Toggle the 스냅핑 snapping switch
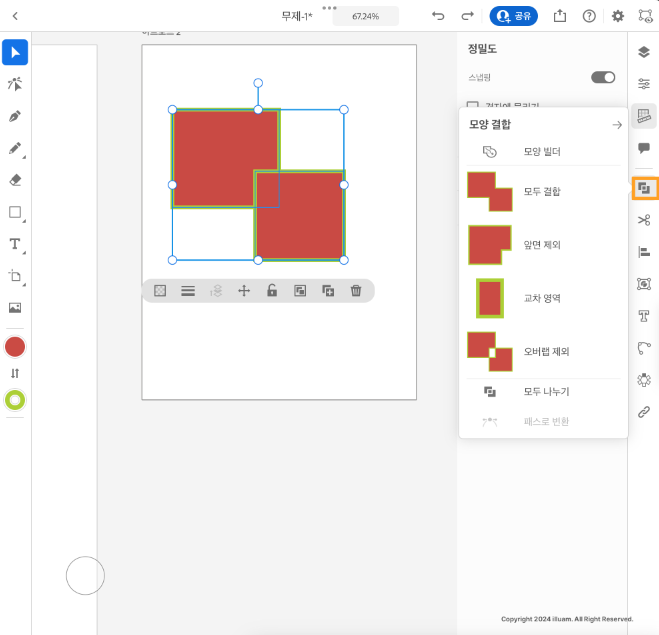 pyautogui.click(x=603, y=77)
